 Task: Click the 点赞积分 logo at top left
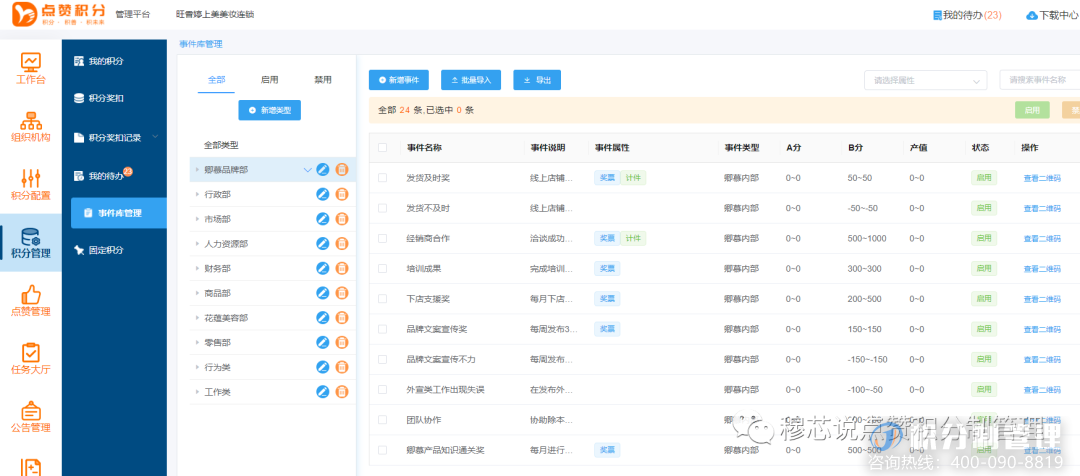click(x=59, y=14)
